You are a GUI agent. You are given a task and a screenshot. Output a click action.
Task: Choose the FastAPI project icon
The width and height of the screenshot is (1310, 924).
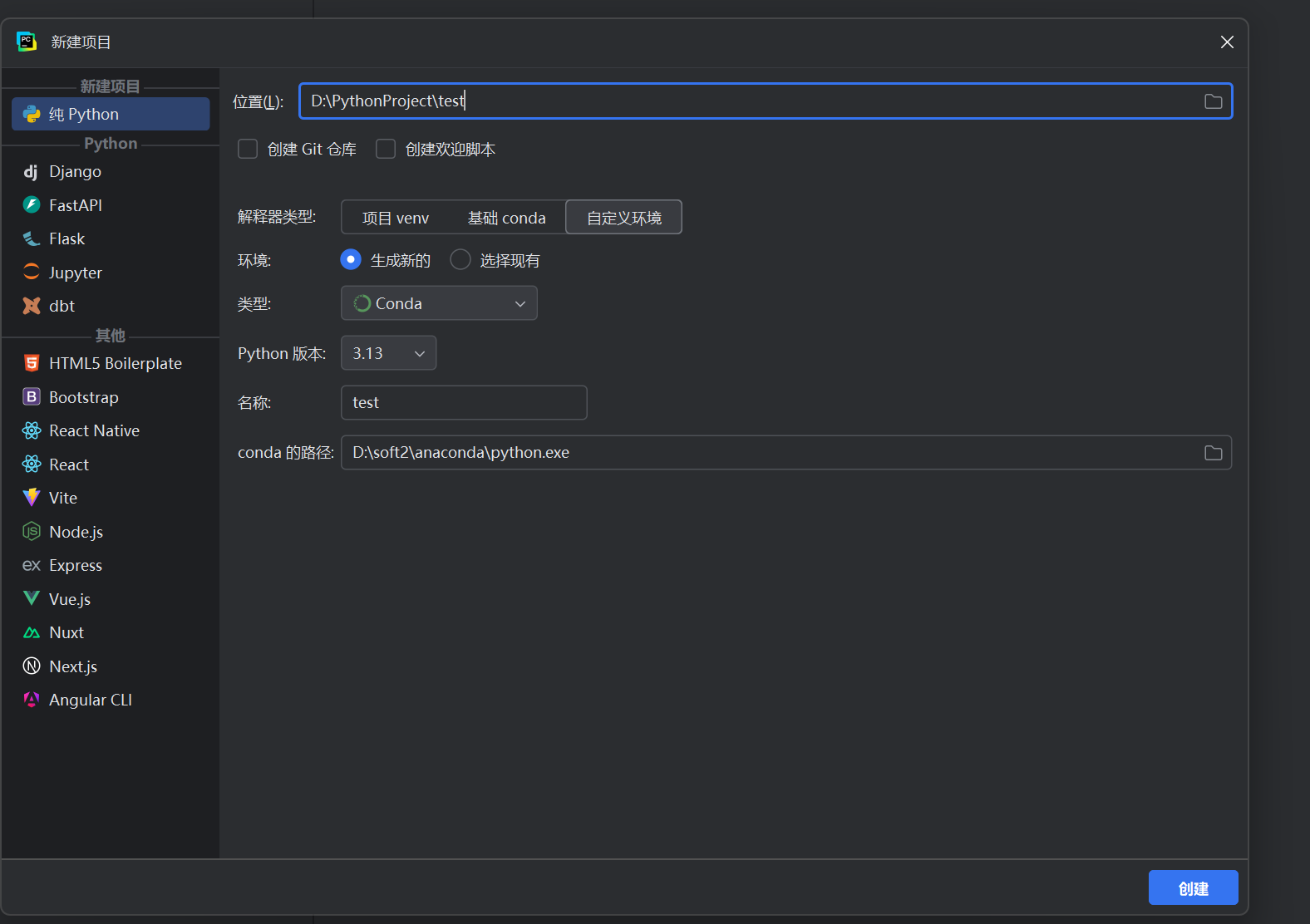pos(32,204)
